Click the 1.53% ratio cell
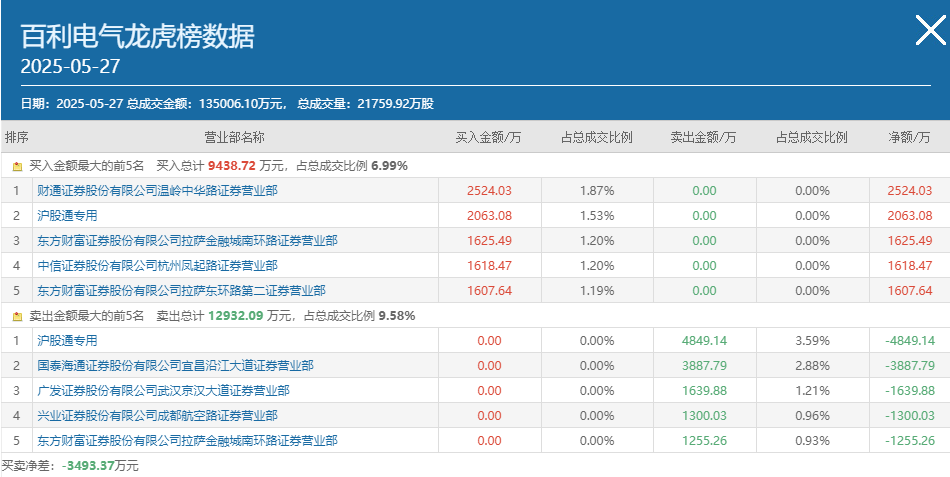Screen dimensions: 950x477 (597, 216)
